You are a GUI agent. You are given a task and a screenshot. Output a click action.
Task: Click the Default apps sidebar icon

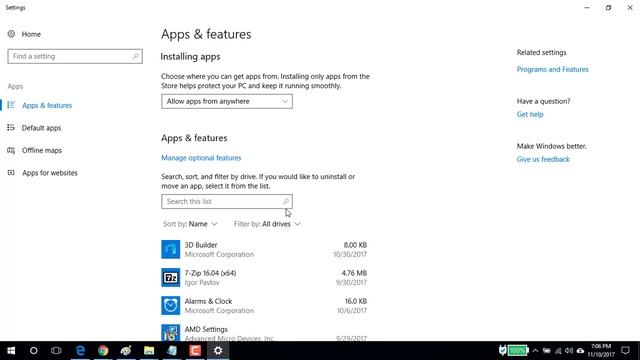click(x=11, y=128)
